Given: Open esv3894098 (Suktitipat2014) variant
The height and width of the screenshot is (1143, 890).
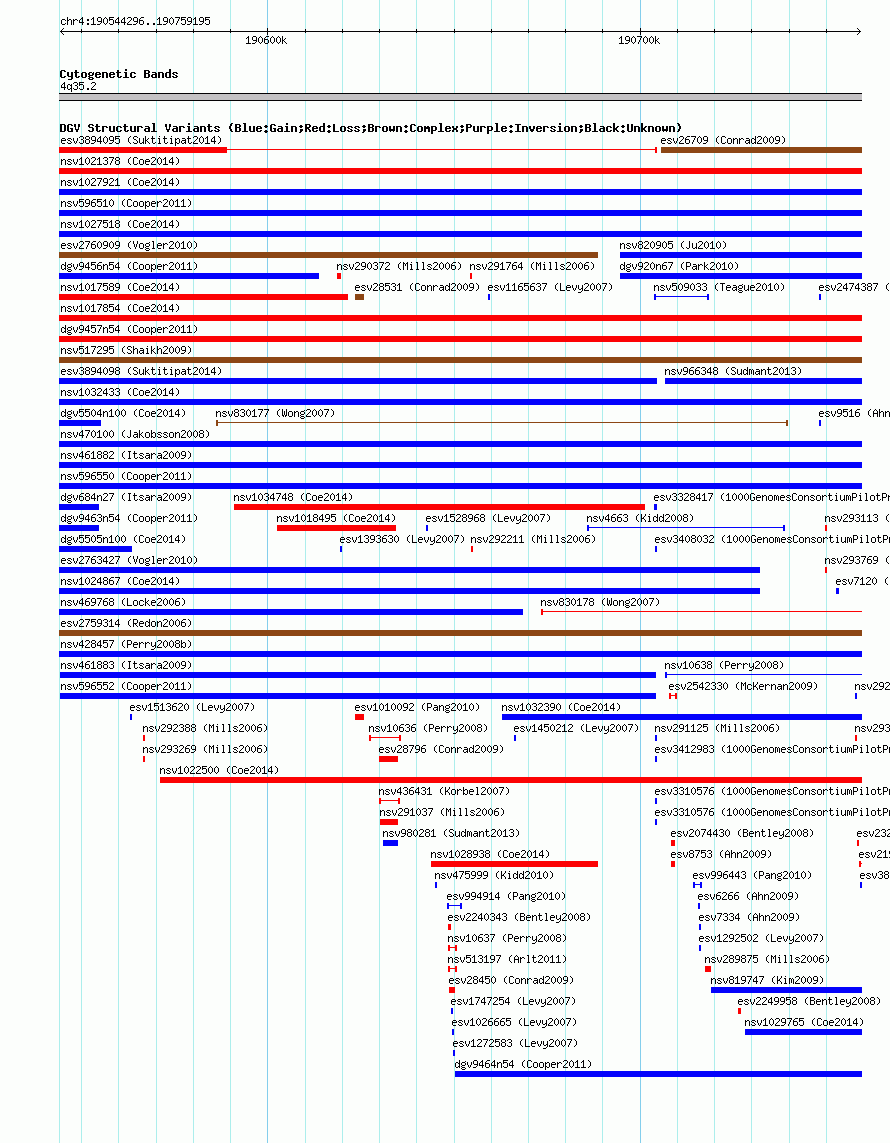Looking at the screenshot, I should coord(358,381).
